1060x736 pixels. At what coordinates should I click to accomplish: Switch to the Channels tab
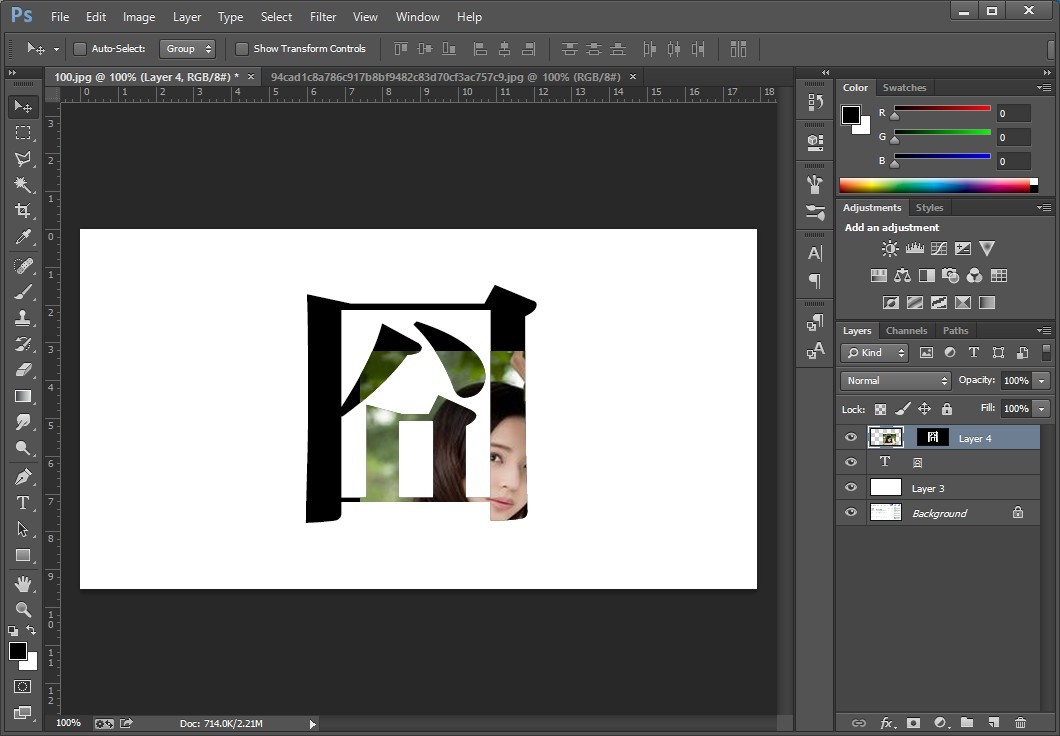(x=906, y=331)
